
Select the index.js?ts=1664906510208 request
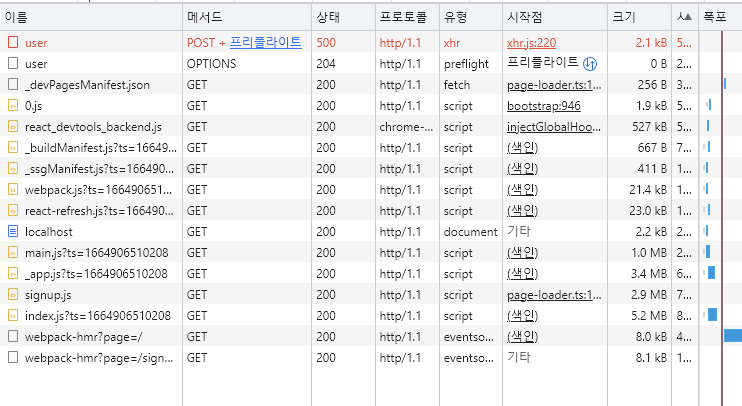coord(98,316)
